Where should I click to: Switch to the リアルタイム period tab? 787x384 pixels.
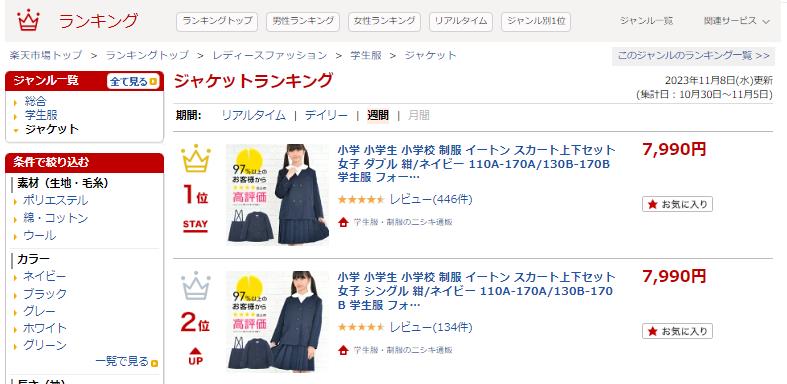pyautogui.click(x=253, y=115)
